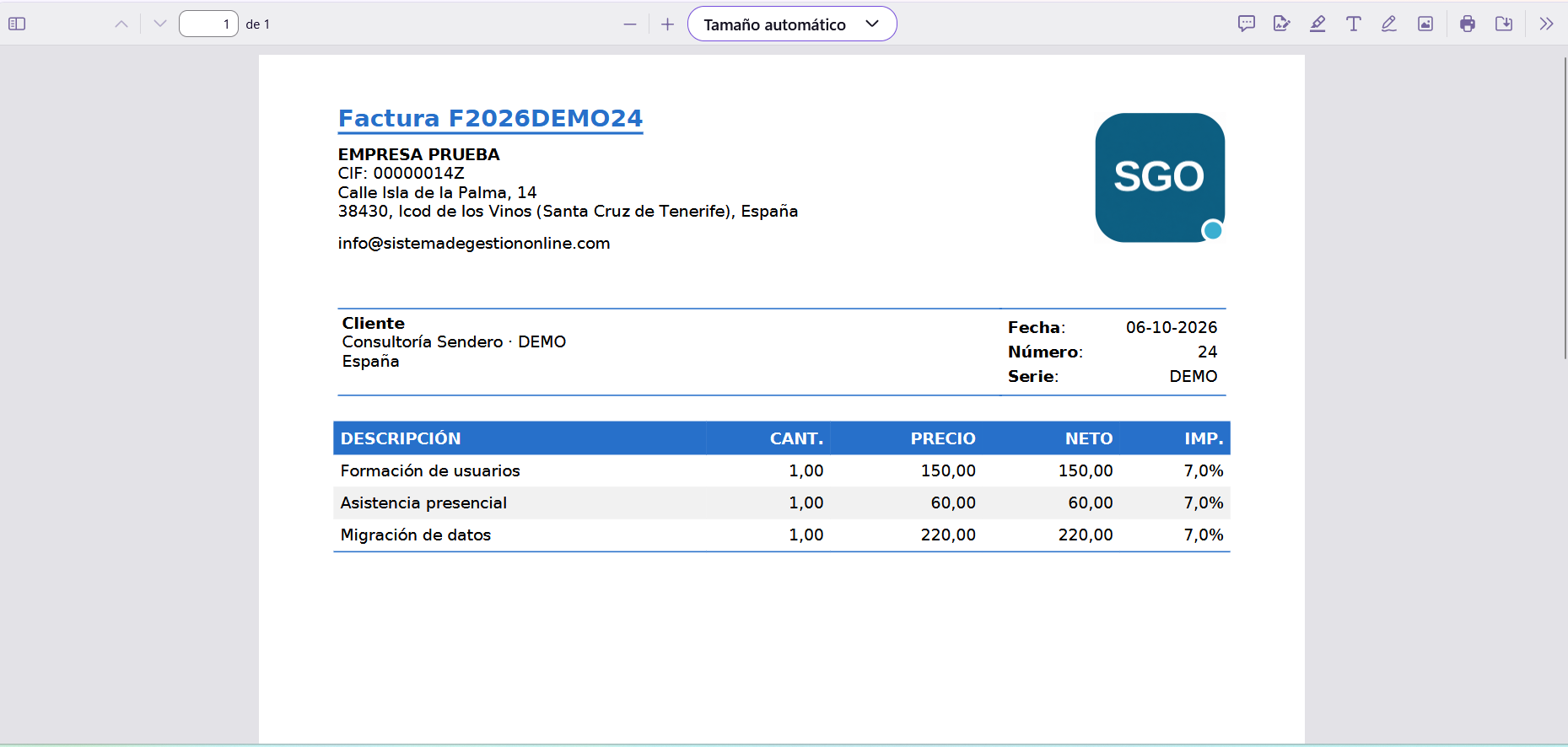
Task: Click the Serie value DEMO
Action: [1194, 376]
